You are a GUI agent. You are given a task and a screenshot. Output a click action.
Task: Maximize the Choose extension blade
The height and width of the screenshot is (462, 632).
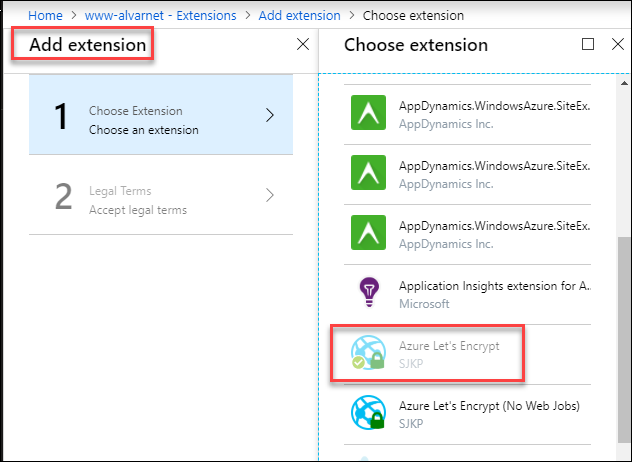[588, 44]
